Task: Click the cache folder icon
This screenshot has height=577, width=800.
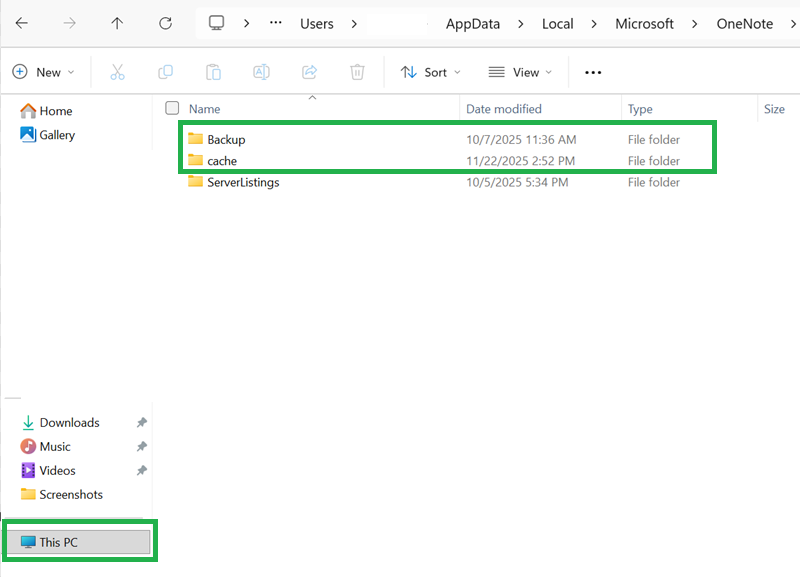Action: pyautogui.click(x=195, y=160)
